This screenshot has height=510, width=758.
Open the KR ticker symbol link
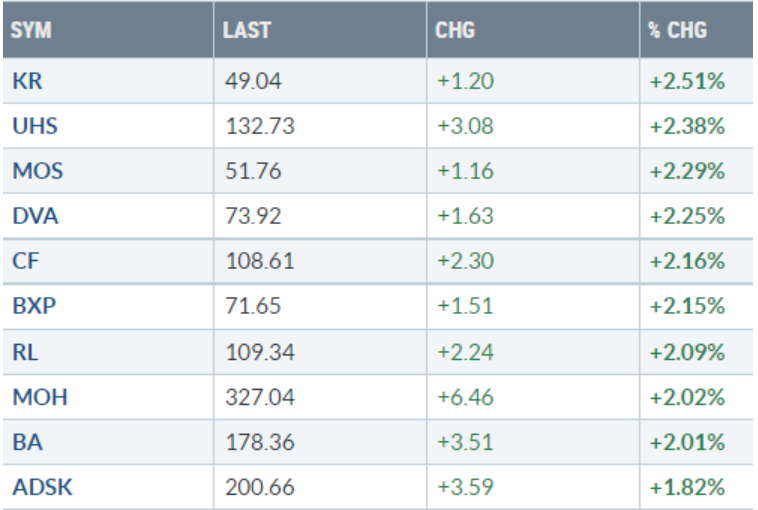coord(27,80)
